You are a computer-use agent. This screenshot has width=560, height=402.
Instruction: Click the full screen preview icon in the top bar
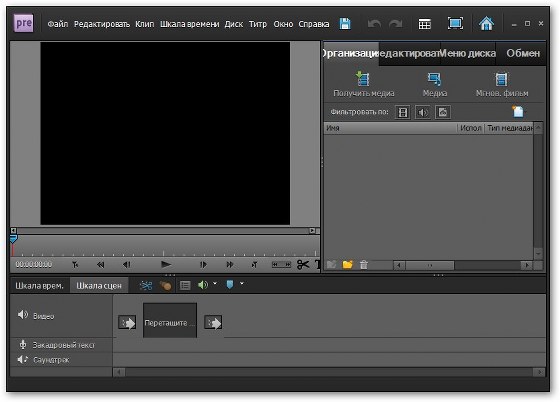455,24
